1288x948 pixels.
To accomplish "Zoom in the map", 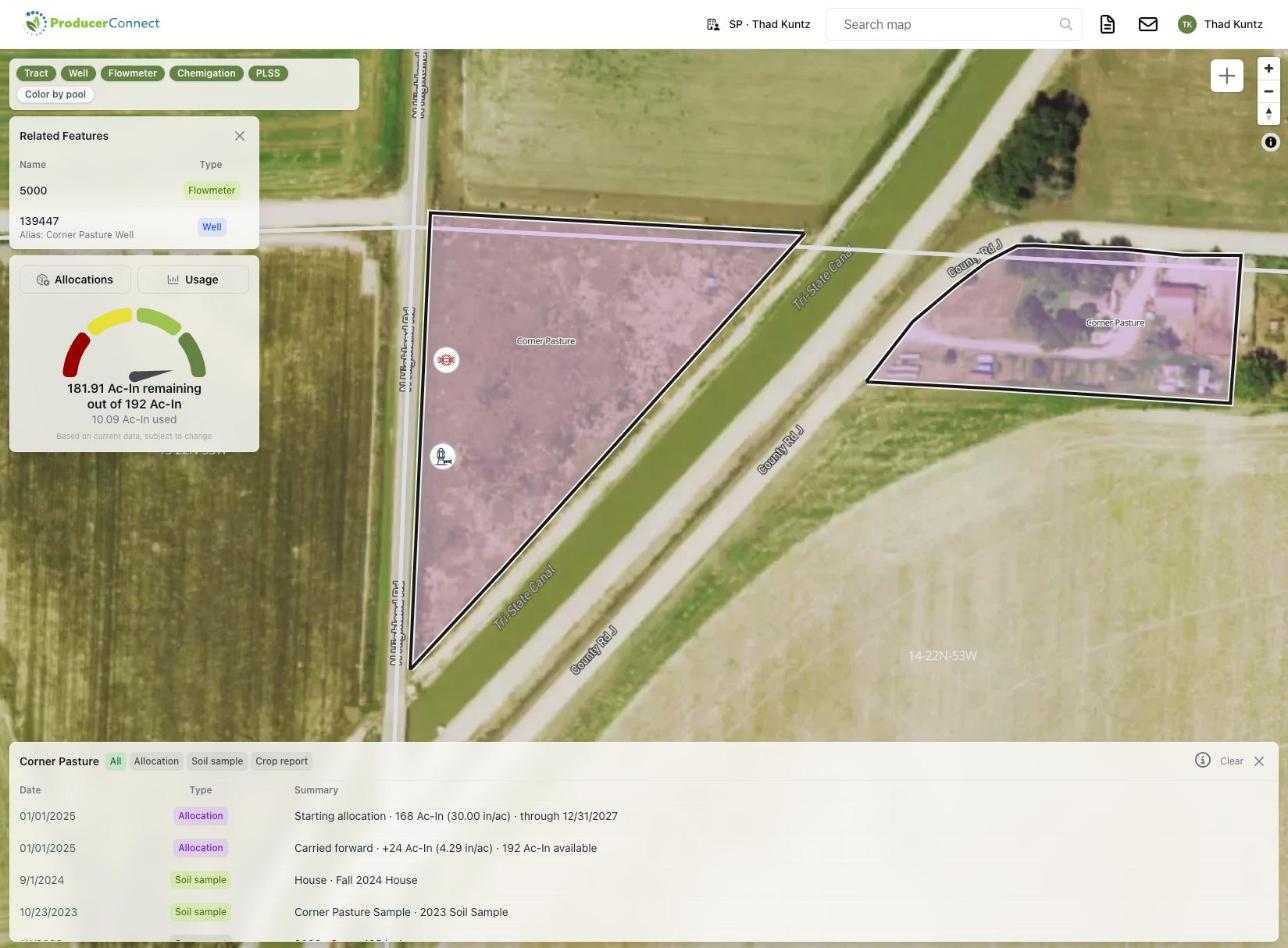I will pyautogui.click(x=1268, y=69).
